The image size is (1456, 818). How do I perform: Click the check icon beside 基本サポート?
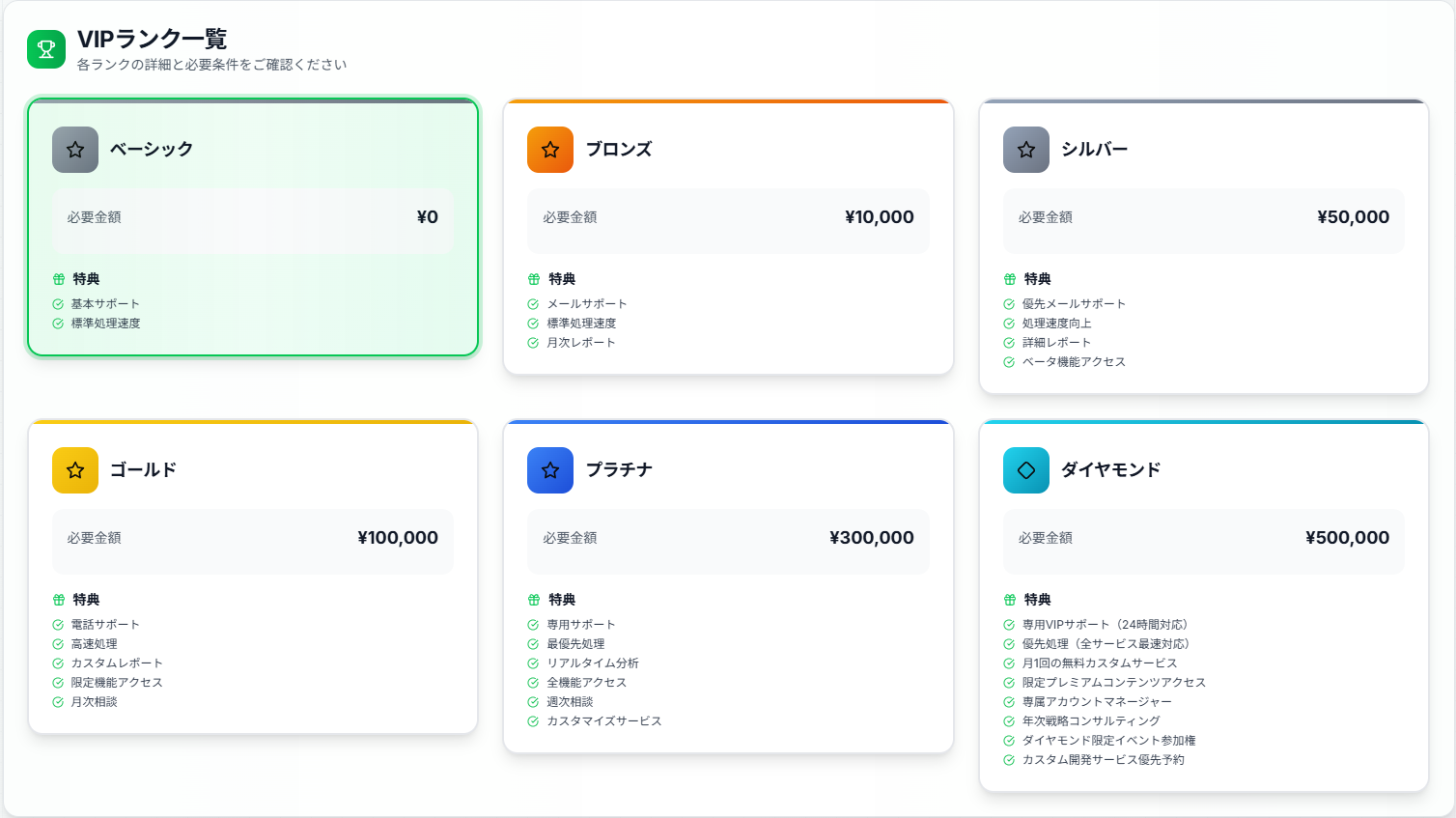(58, 304)
